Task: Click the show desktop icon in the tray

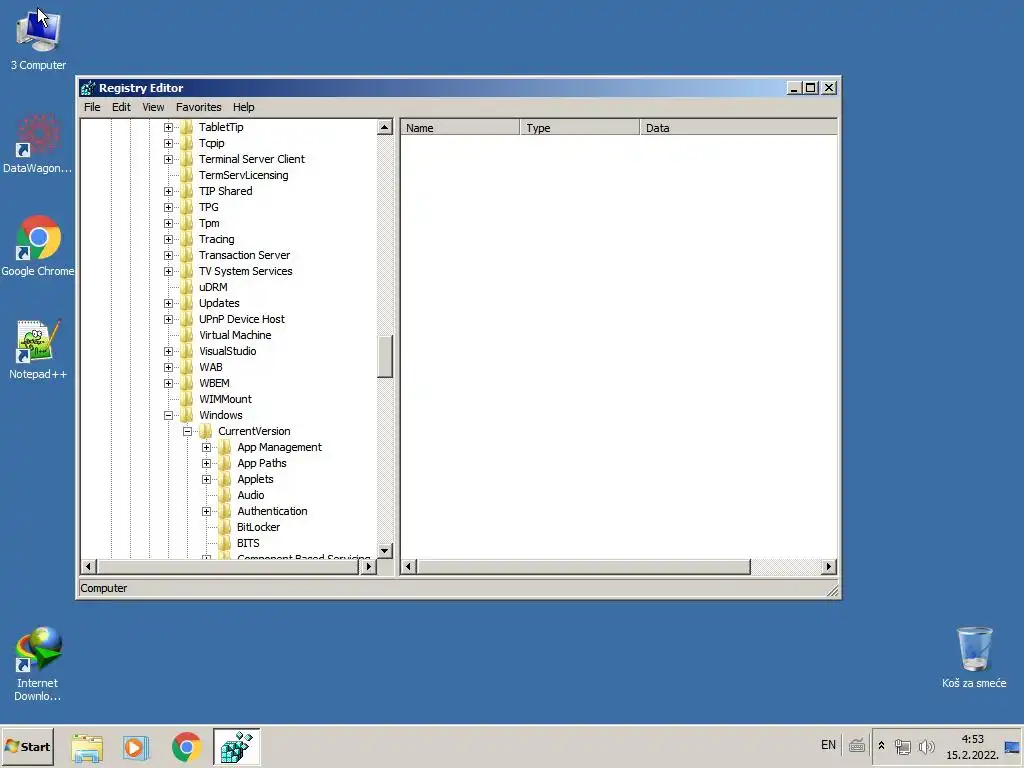Action: 1012,746
